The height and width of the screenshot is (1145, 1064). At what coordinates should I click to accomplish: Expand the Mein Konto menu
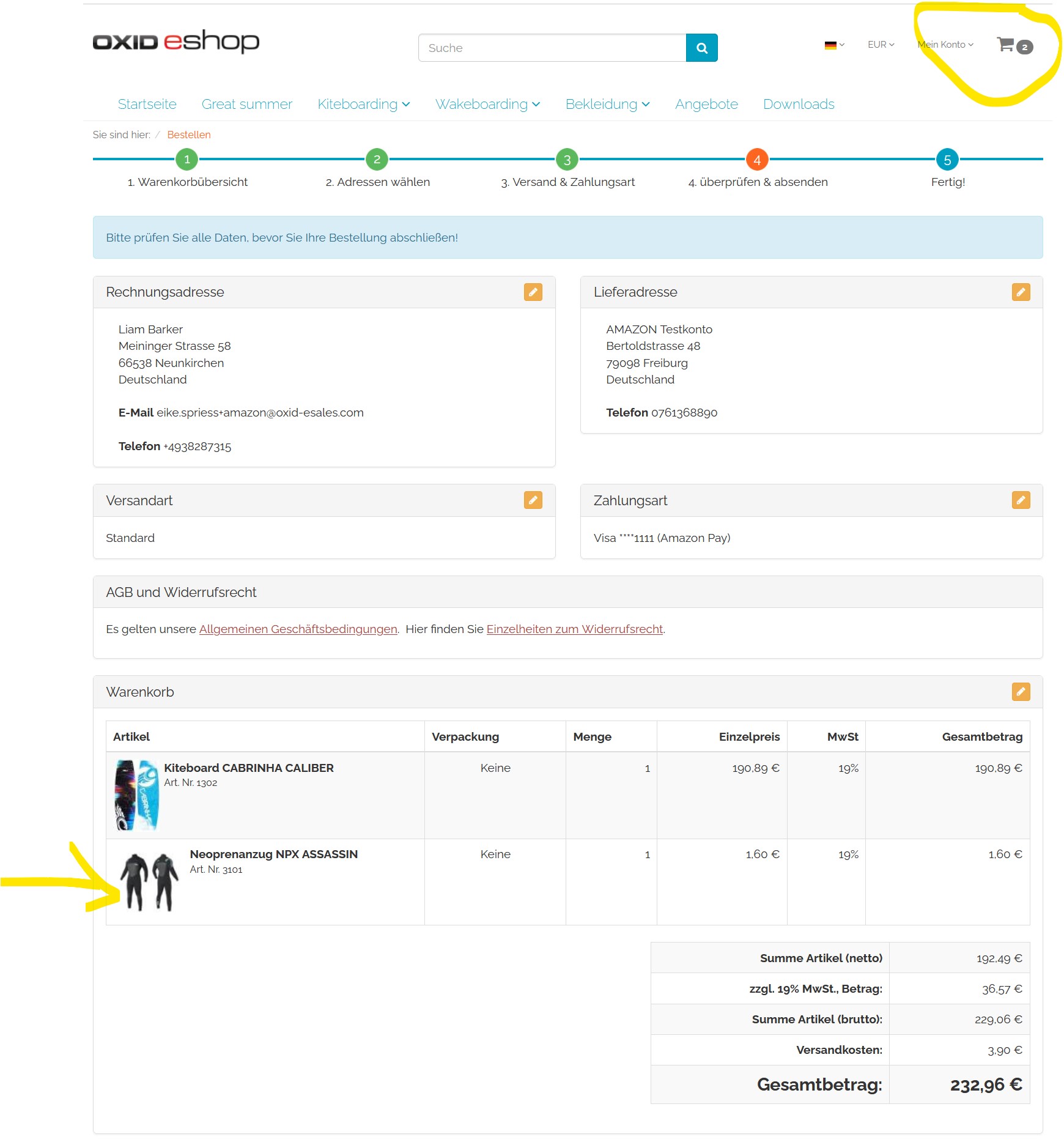(945, 45)
